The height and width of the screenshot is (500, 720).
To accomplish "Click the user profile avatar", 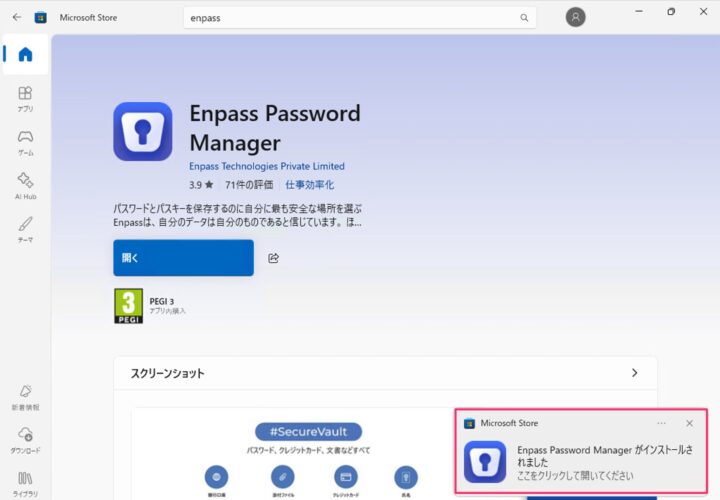I will coord(575,17).
